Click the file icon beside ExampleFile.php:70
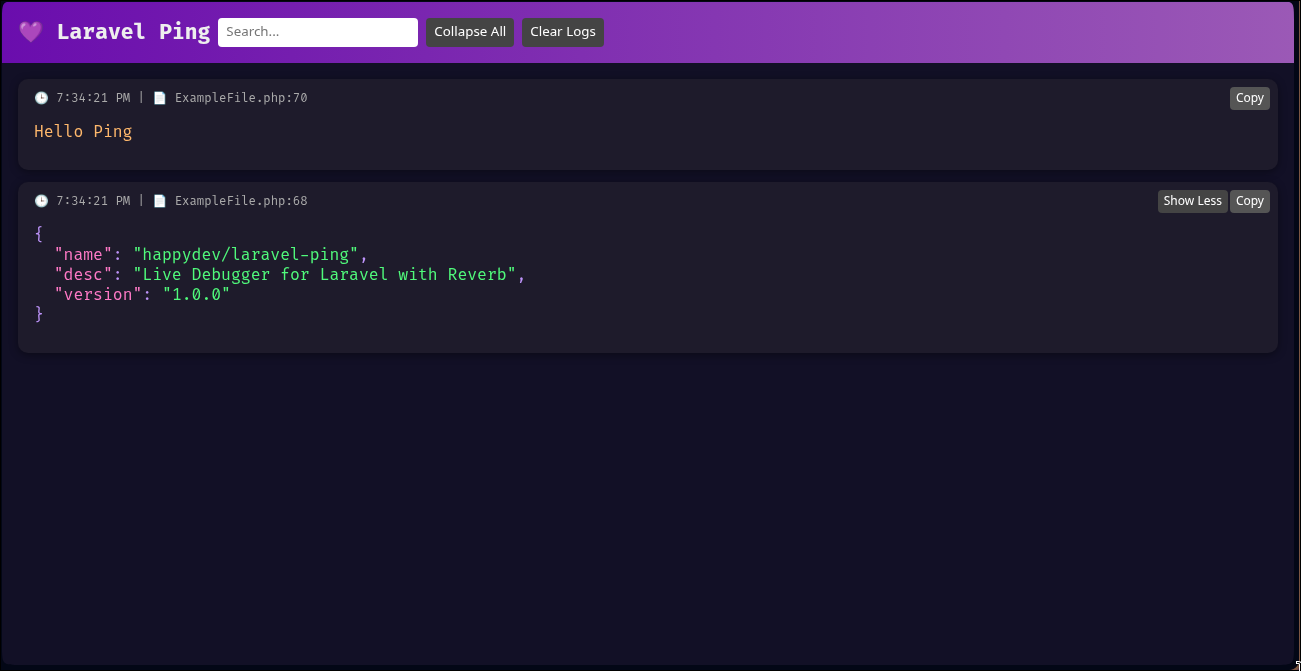This screenshot has width=1301, height=671. [x=160, y=97]
